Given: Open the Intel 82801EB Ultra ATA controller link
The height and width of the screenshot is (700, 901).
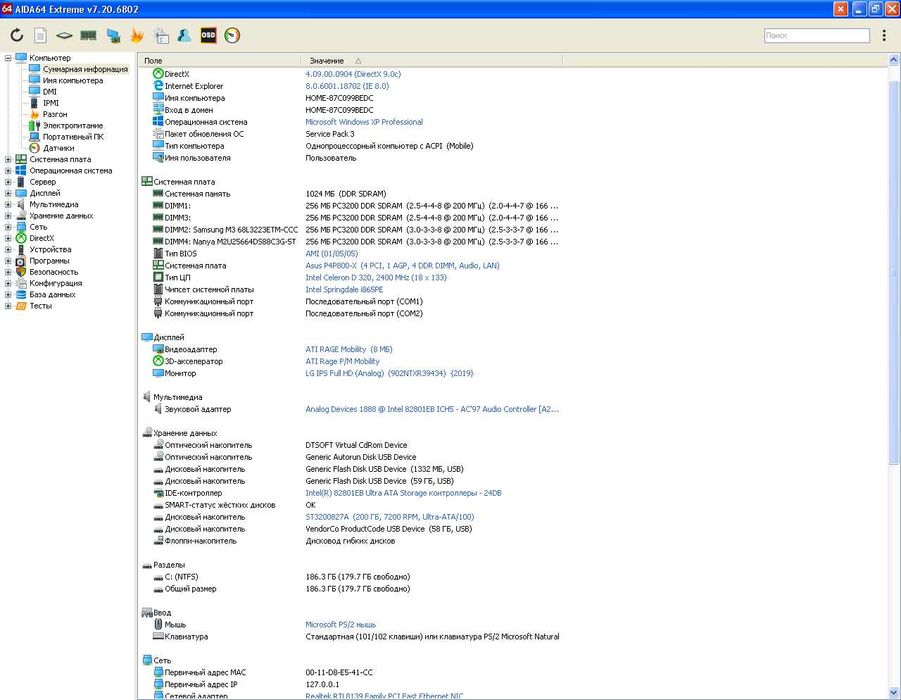Looking at the screenshot, I should pos(403,493).
